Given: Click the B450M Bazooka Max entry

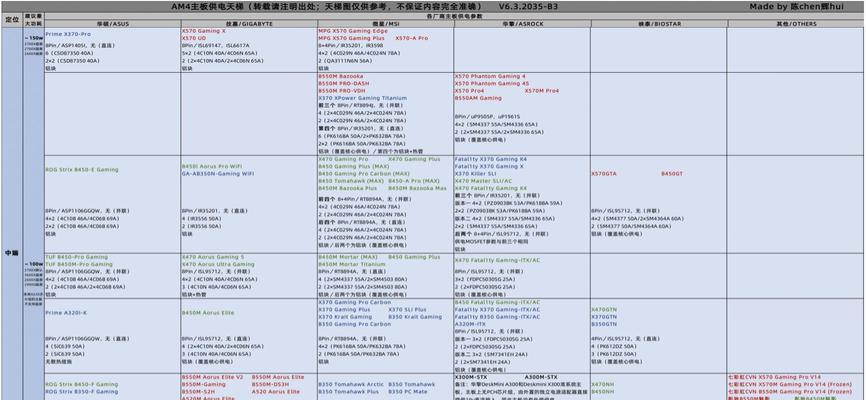Looking at the screenshot, I should [418, 188].
